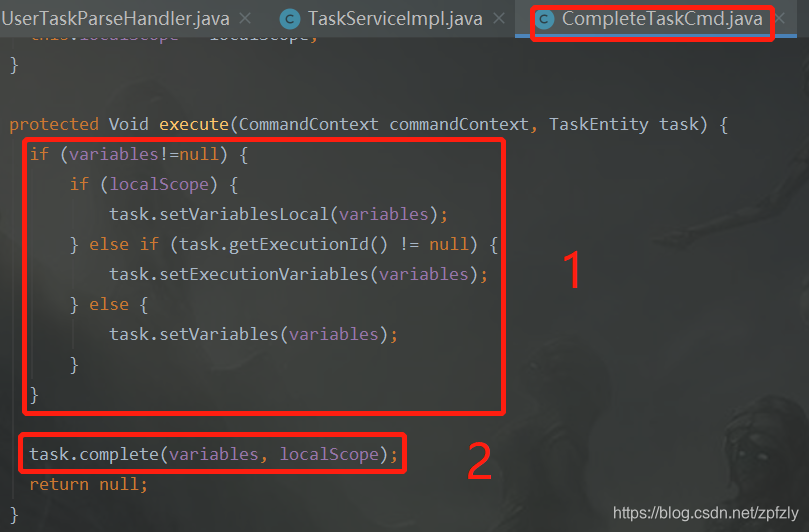Click the setVariablesLocal method call

[x=244, y=214]
